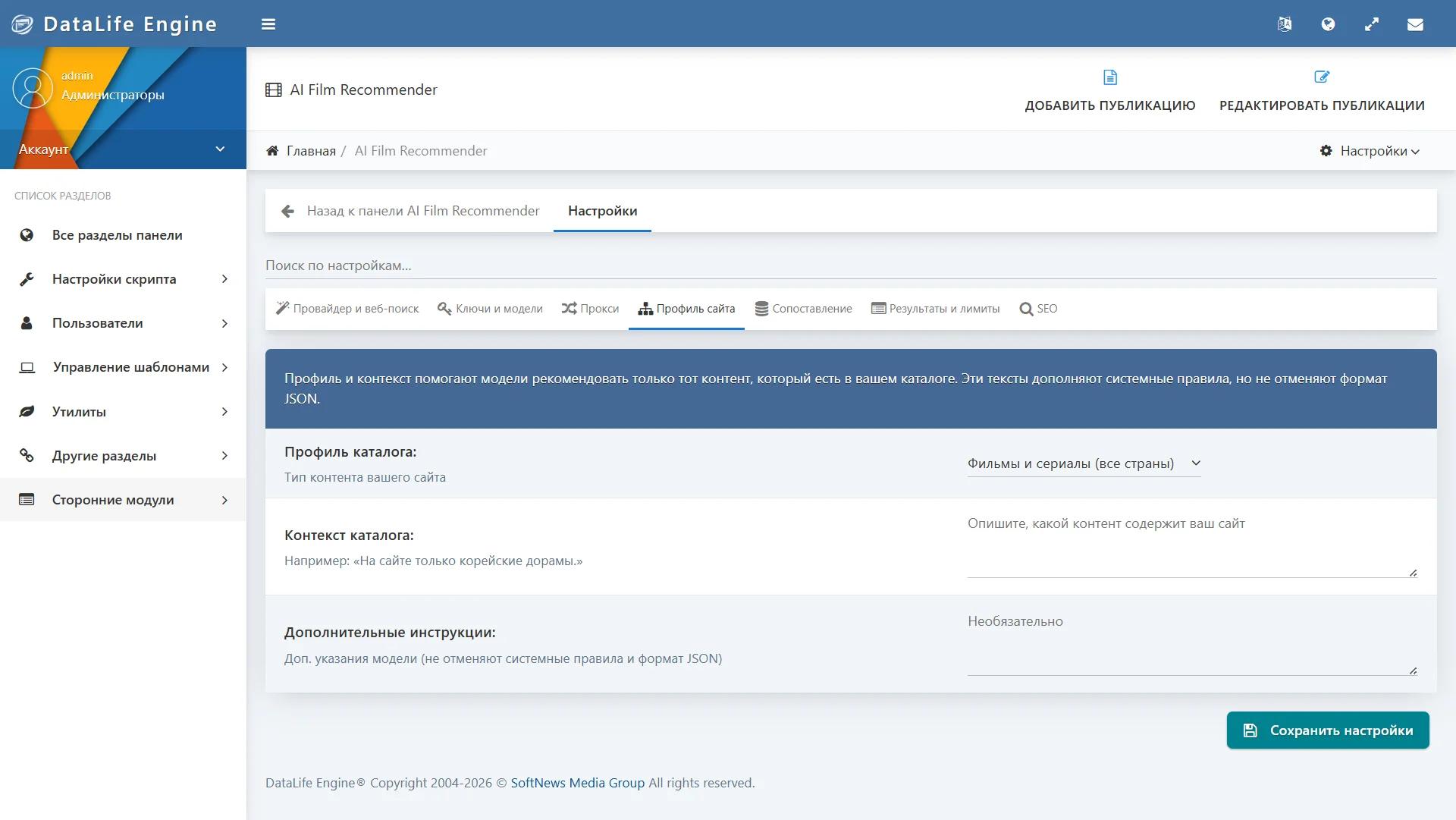Image resolution: width=1456 pixels, height=820 pixels.
Task: Open the Настройки dropdown in breadcrumb bar
Action: 1370,151
